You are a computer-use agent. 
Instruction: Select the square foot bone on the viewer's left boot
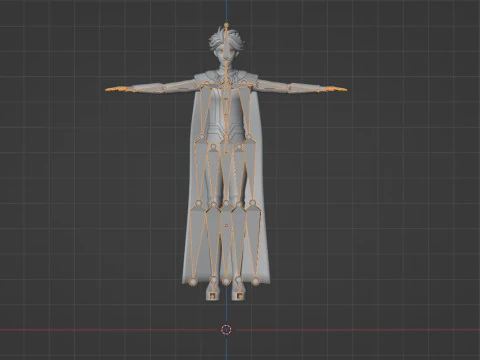212,295
